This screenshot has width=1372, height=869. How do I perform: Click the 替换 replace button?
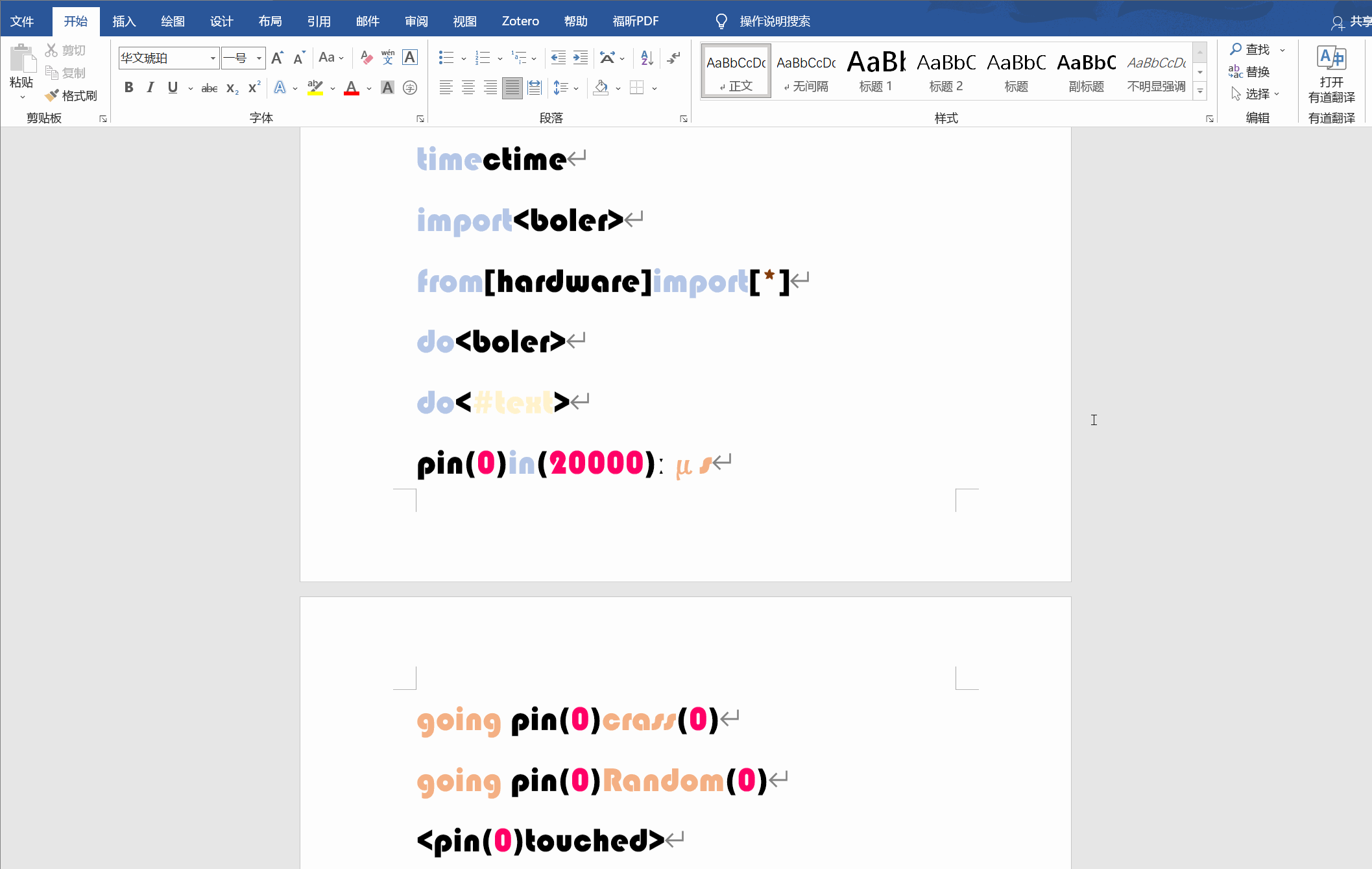pos(1250,72)
